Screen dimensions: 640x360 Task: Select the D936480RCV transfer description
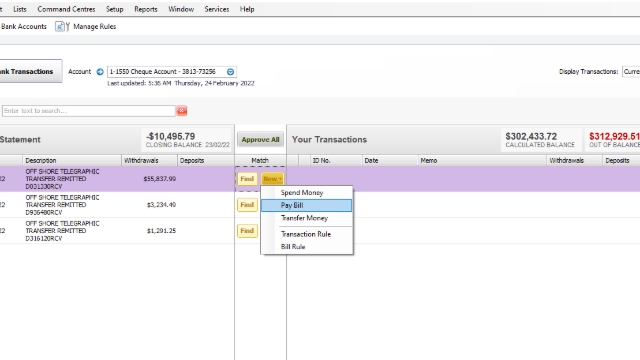tap(62, 205)
